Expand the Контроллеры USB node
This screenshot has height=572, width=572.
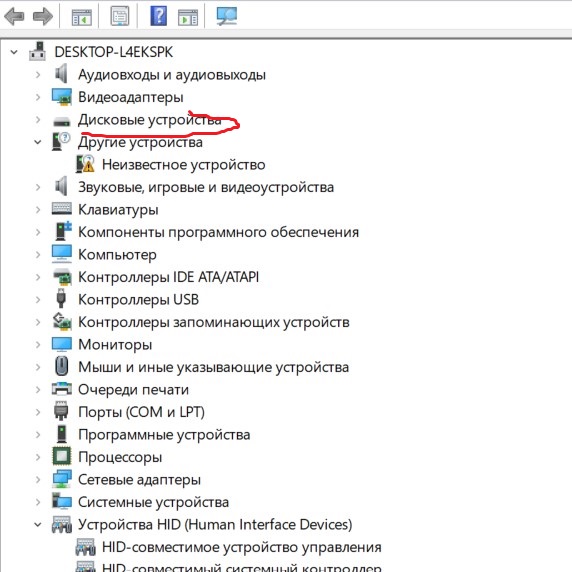click(x=38, y=299)
